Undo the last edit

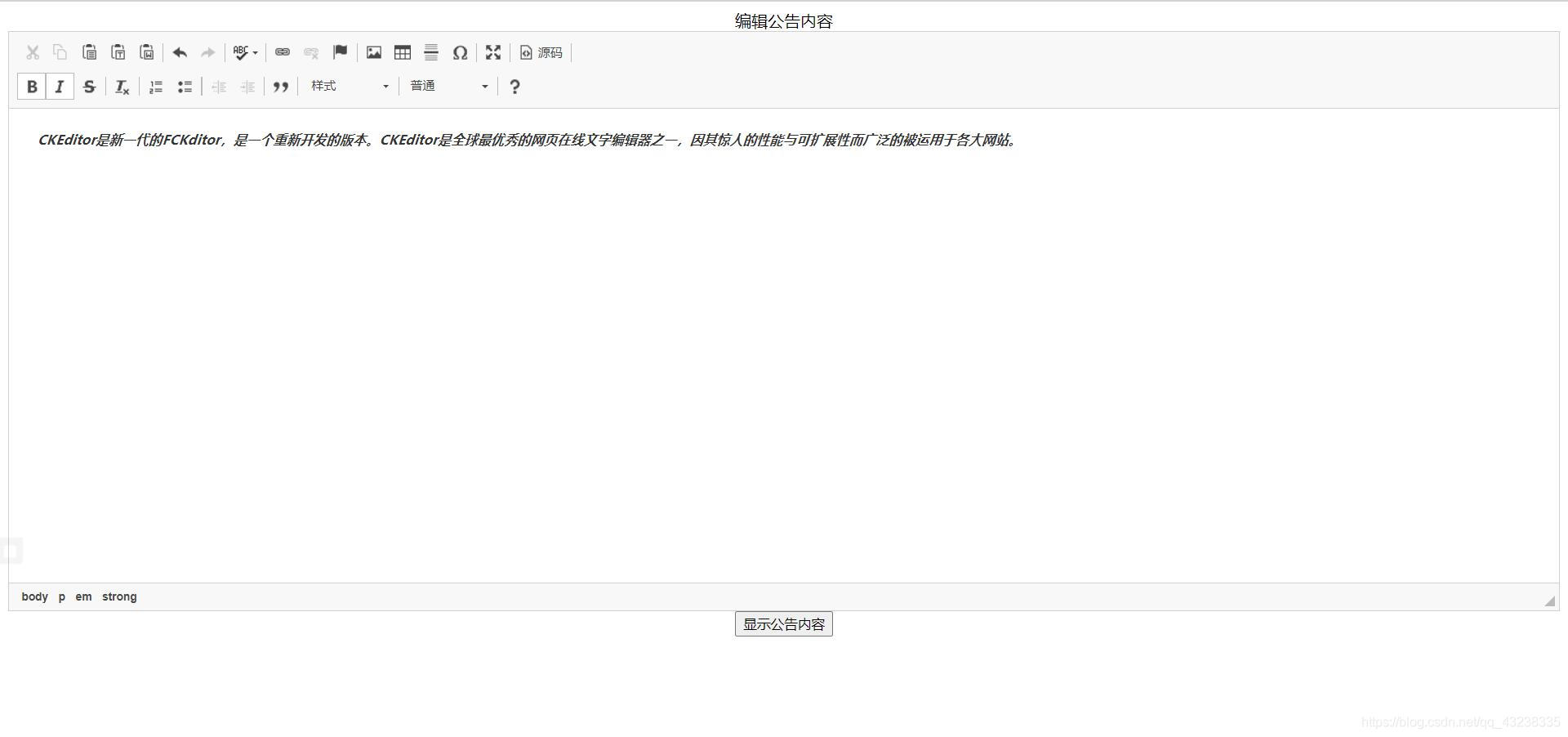coord(180,52)
